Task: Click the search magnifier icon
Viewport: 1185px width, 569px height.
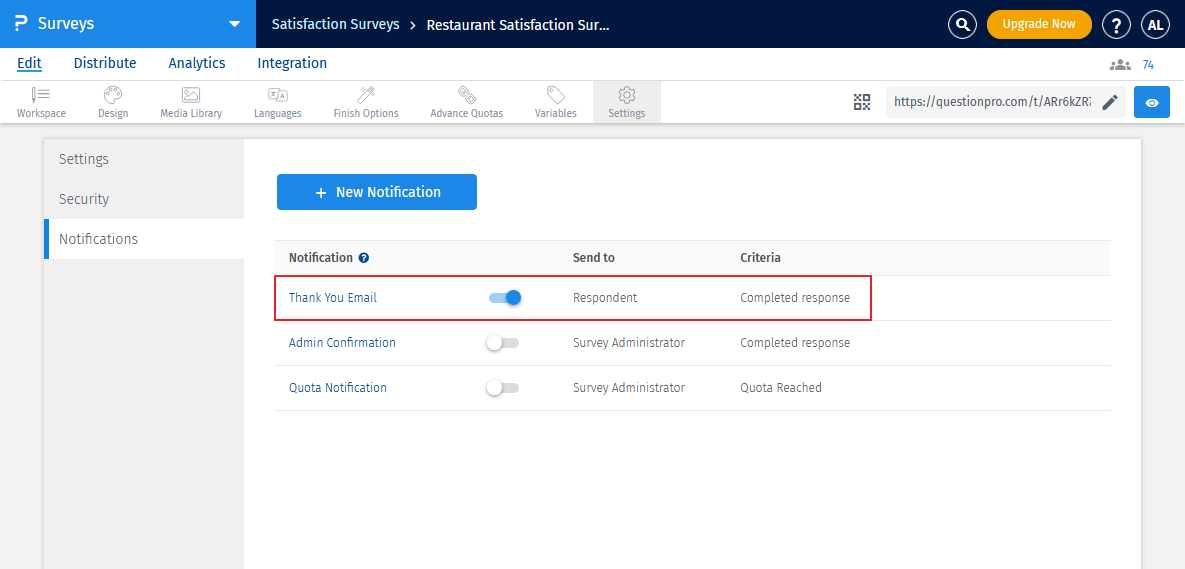Action: tap(962, 24)
